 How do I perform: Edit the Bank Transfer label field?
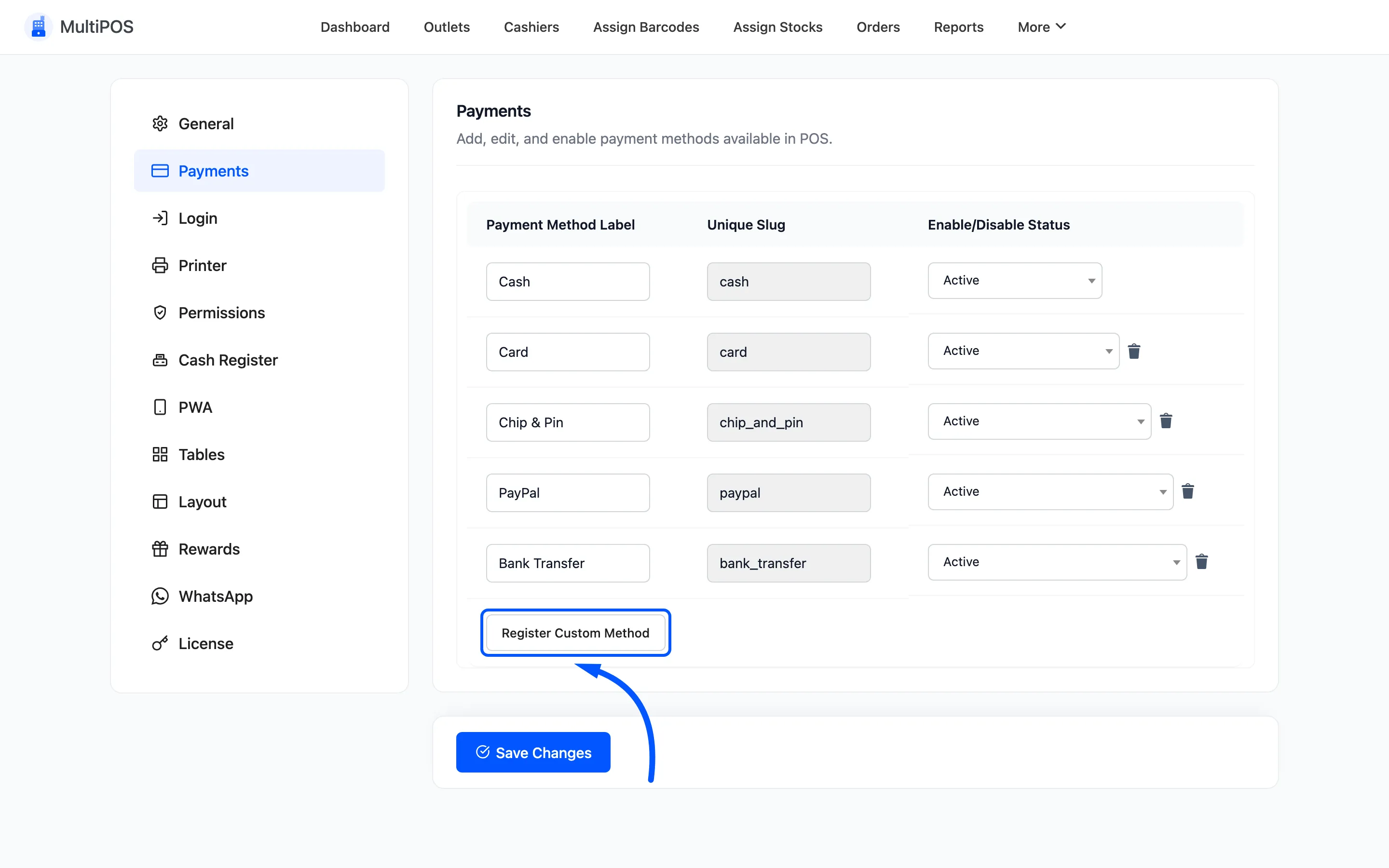point(568,563)
